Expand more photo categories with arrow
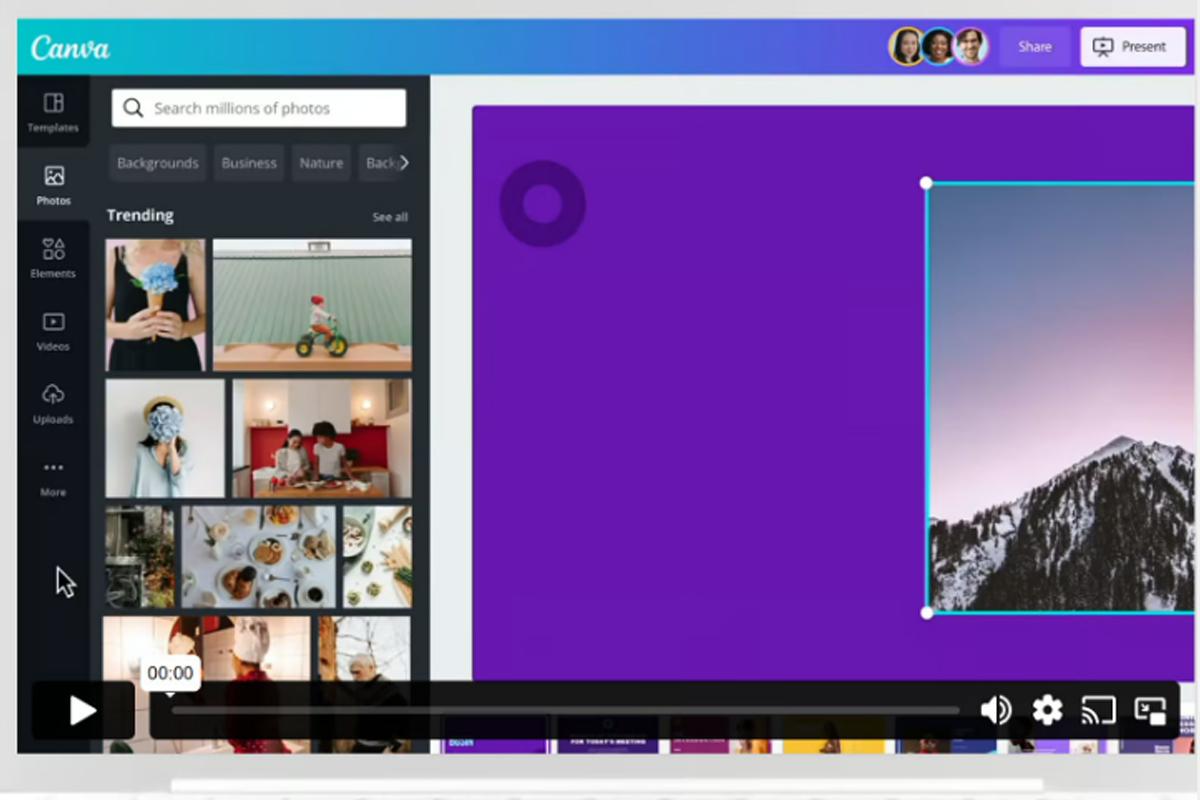This screenshot has width=1200, height=800. (x=403, y=163)
